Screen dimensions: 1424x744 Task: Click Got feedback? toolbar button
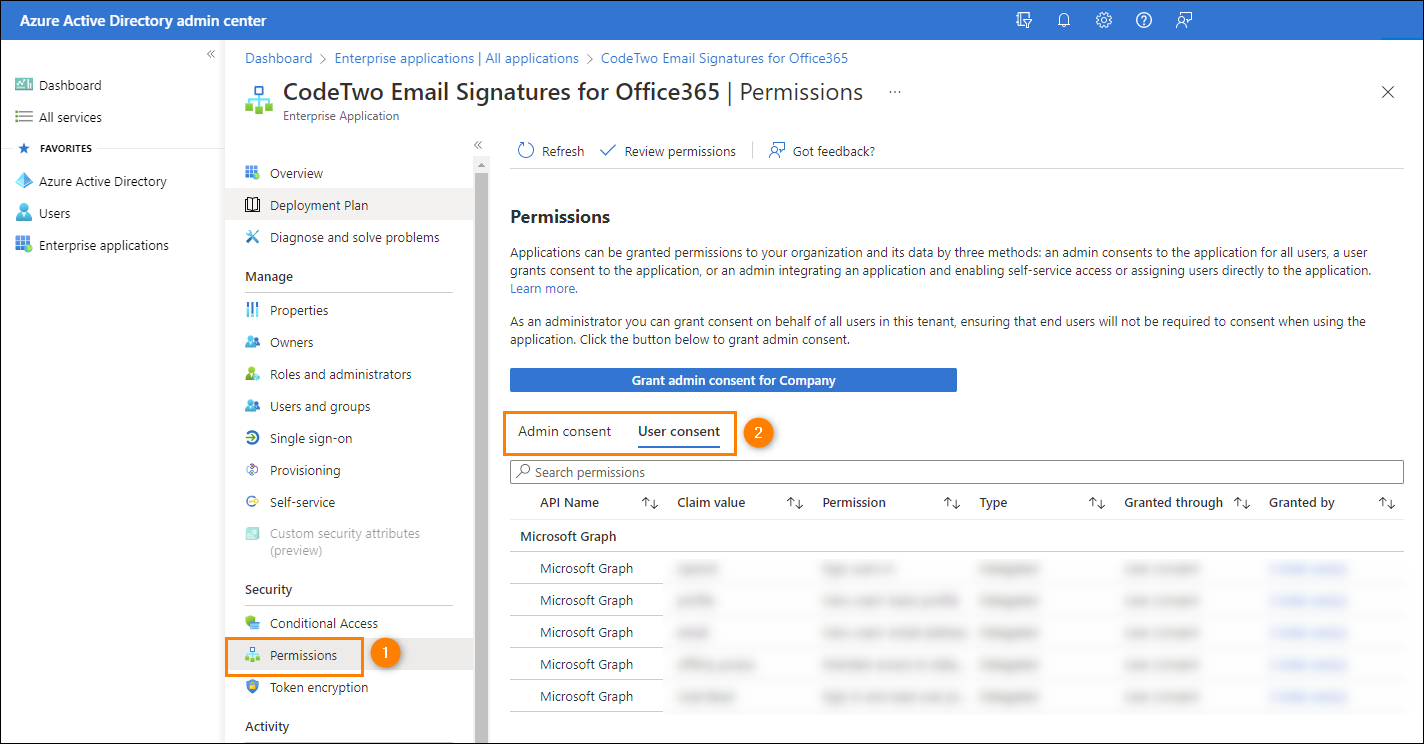[821, 151]
